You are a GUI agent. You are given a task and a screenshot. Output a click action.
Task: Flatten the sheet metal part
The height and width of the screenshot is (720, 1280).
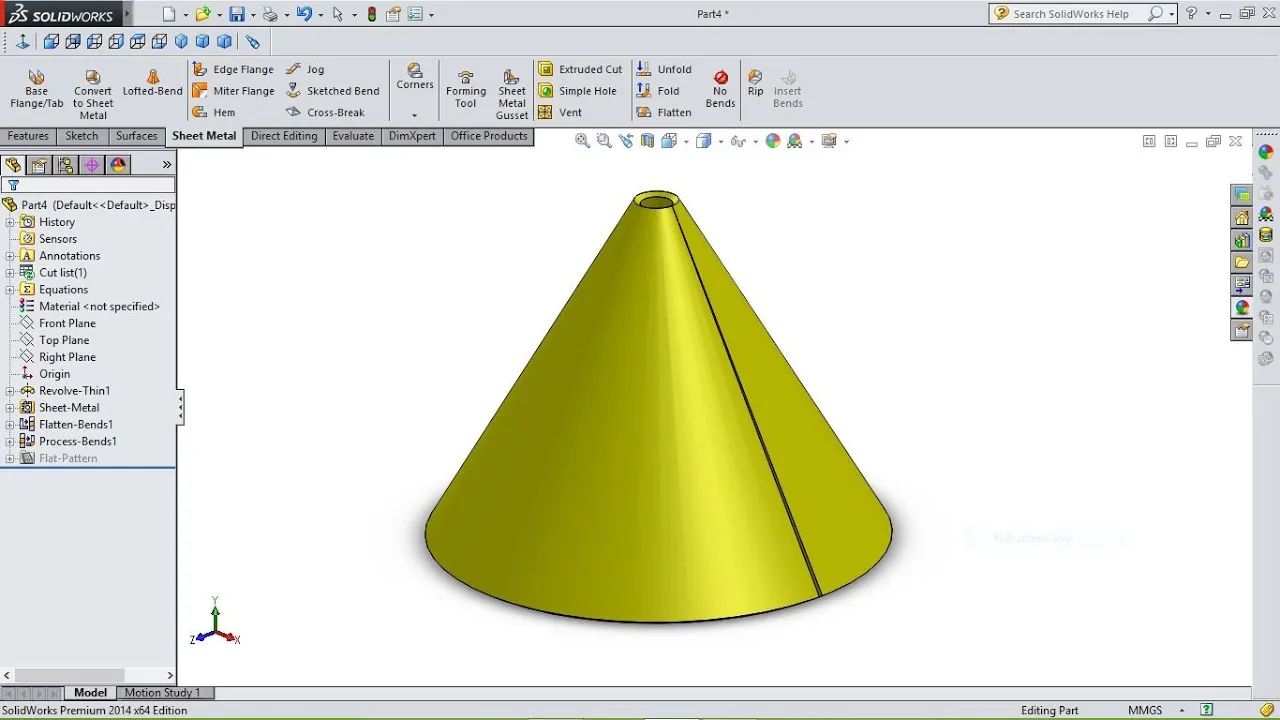[664, 113]
